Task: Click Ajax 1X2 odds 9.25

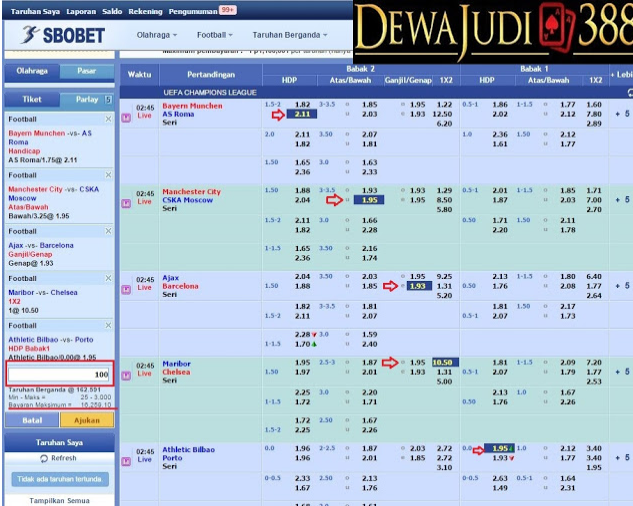Action: 444,277
